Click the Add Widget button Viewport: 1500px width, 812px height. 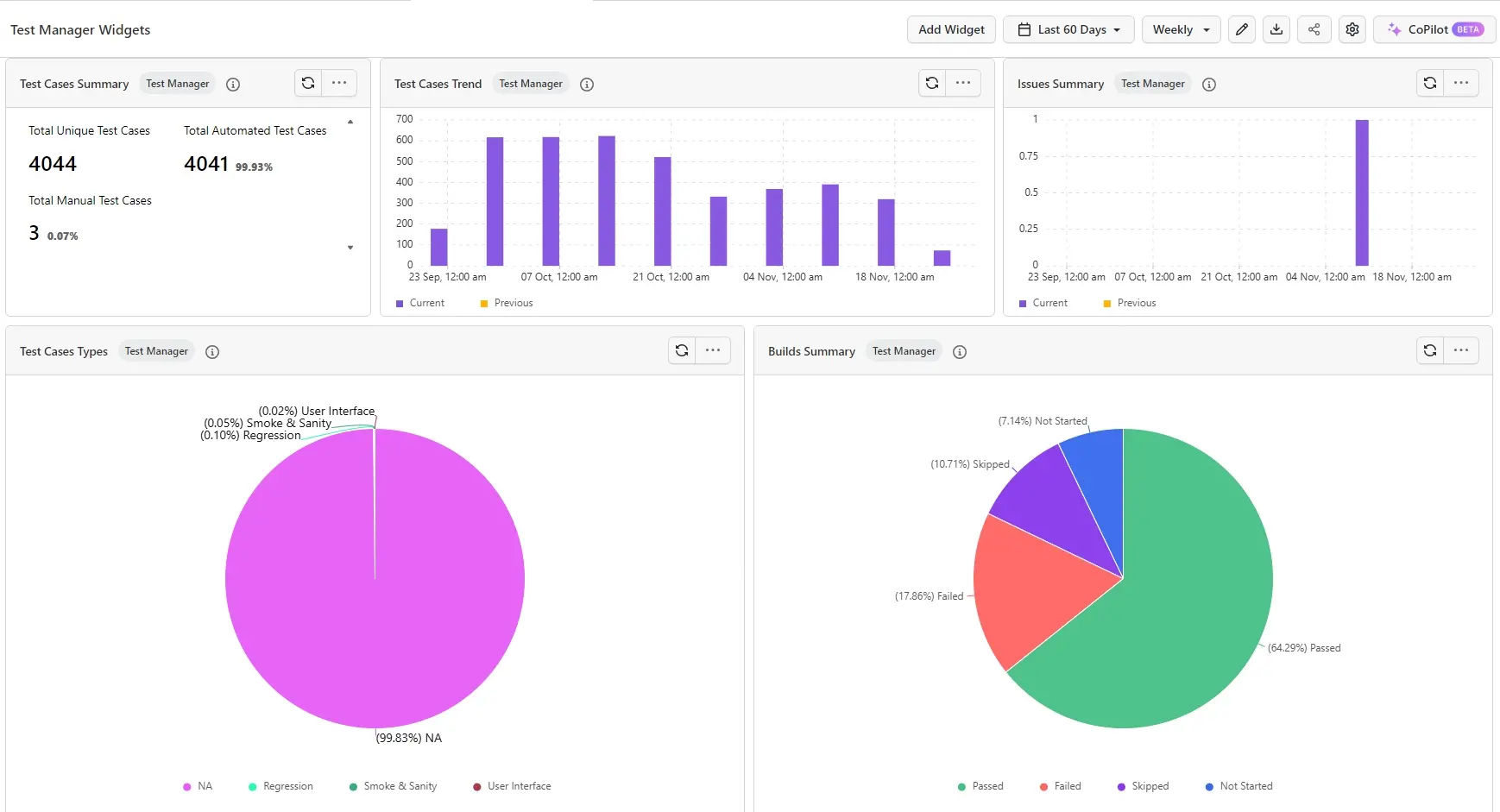tap(951, 28)
